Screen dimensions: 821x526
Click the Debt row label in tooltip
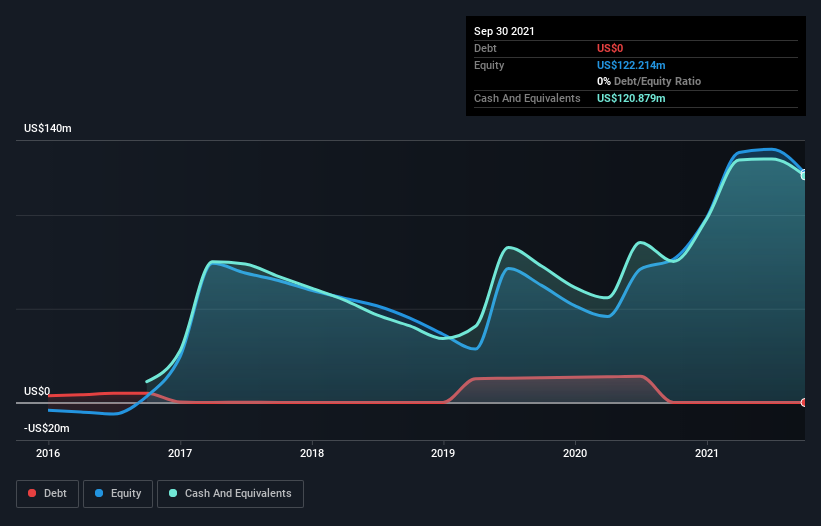click(485, 48)
